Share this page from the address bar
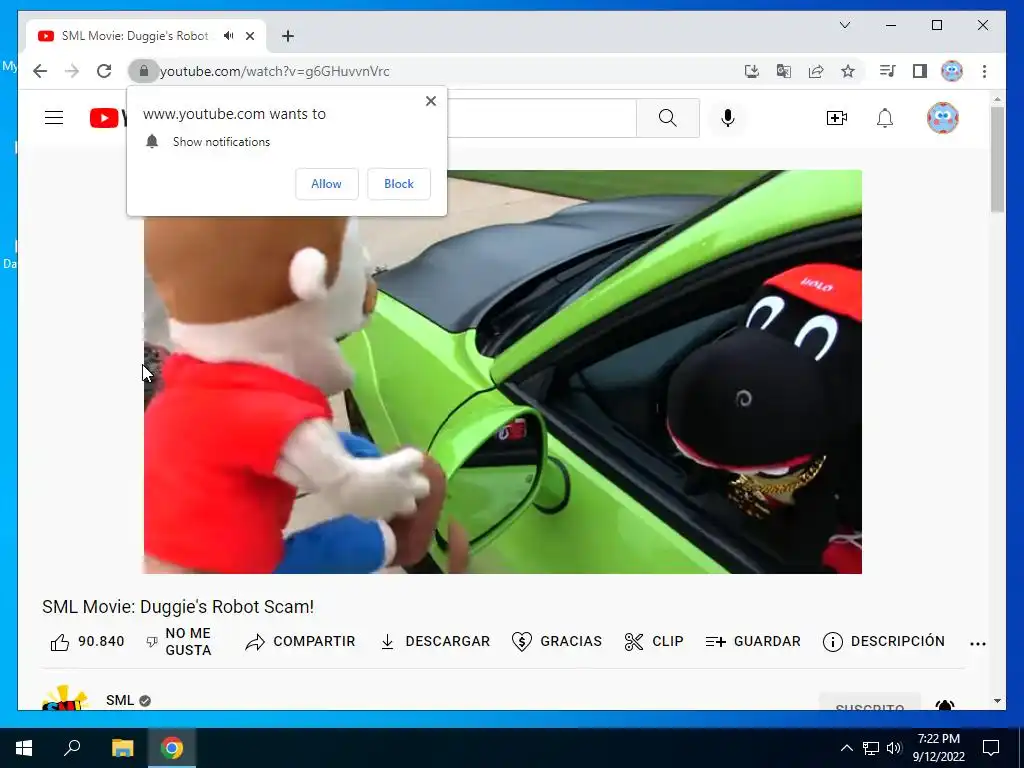The image size is (1024, 768). (816, 71)
